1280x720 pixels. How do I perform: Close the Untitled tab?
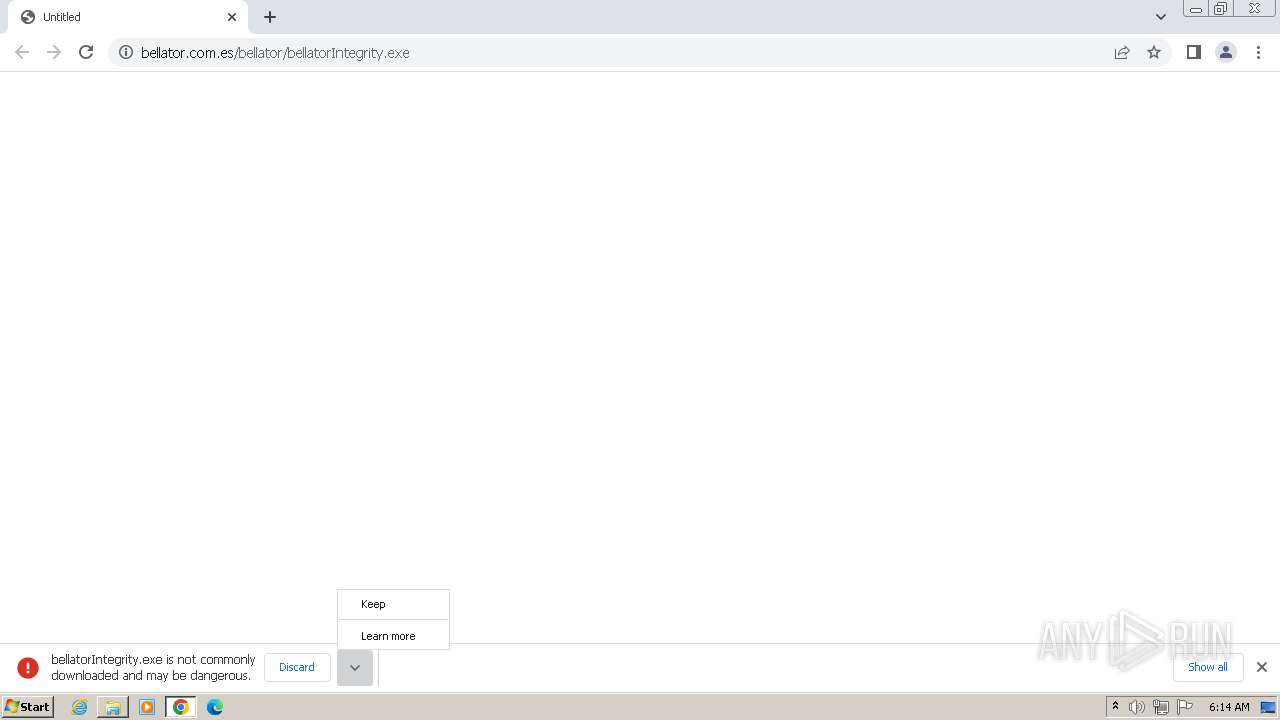pyautogui.click(x=232, y=17)
